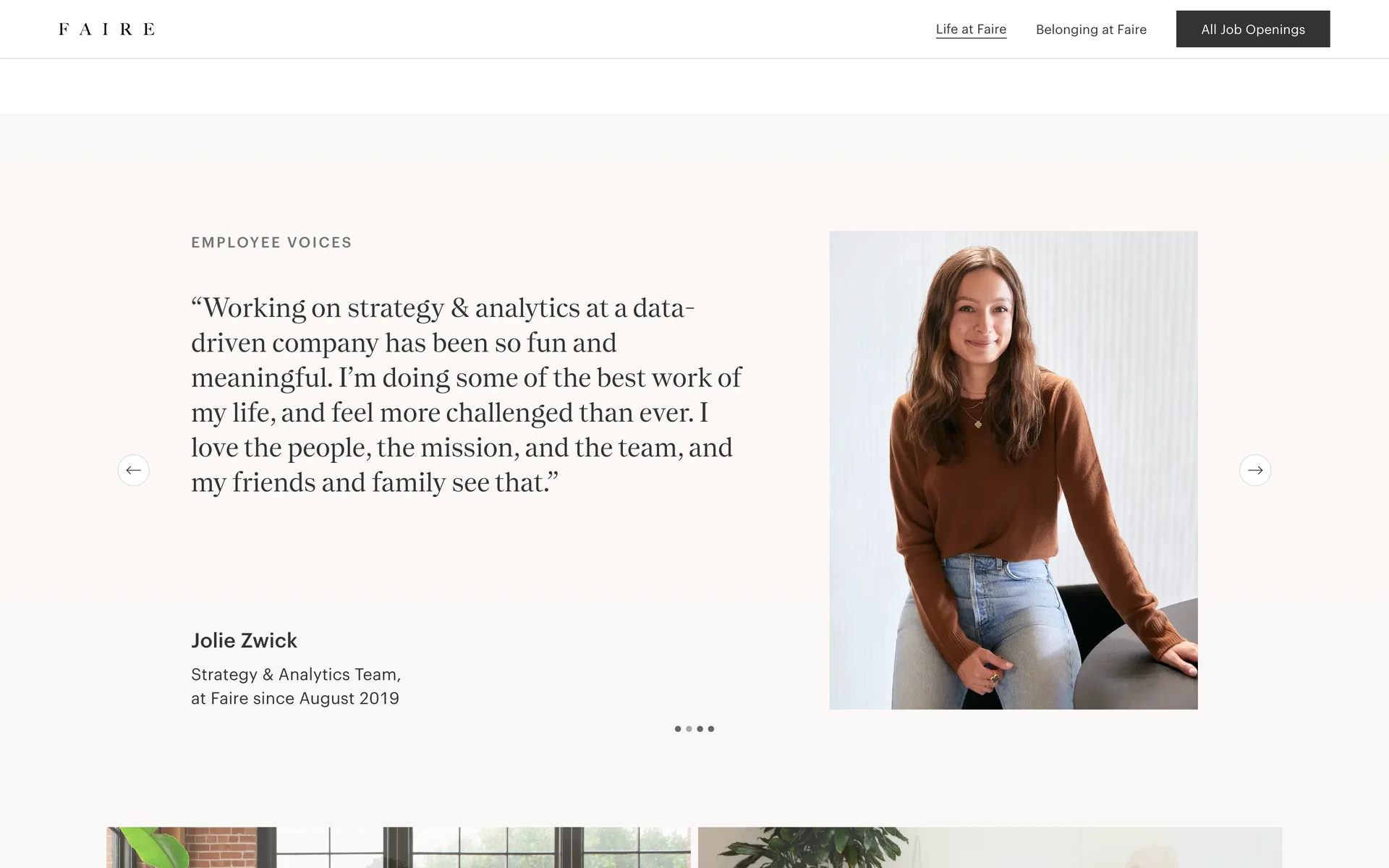1389x868 pixels.
Task: Click the Jolie Zwick name text
Action: [244, 641]
